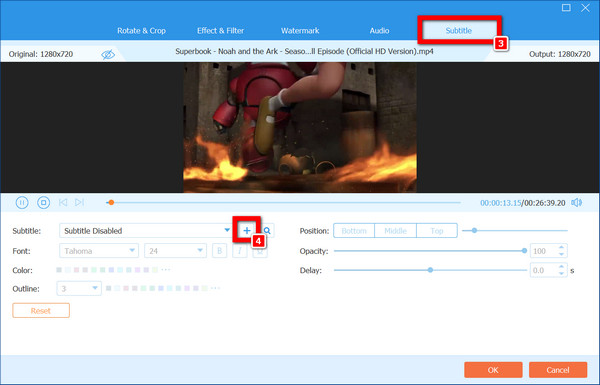This screenshot has height=385, width=600.
Task: Click the Opacity slider handle
Action: tap(524, 251)
